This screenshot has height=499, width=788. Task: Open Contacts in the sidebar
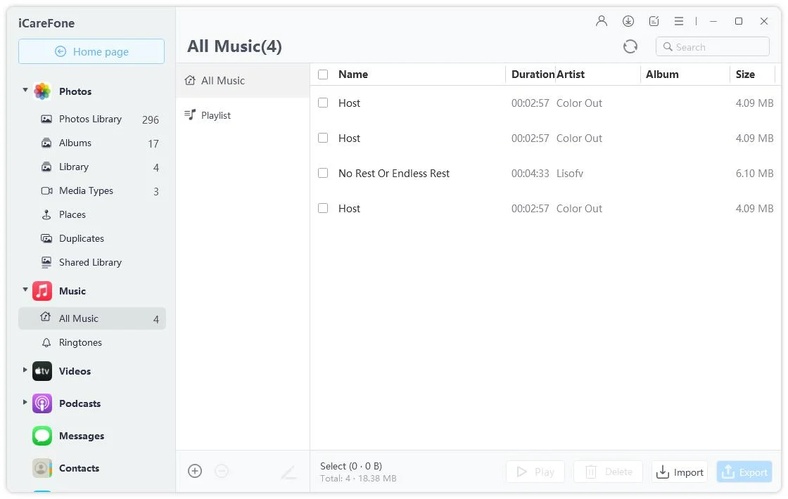pos(79,468)
